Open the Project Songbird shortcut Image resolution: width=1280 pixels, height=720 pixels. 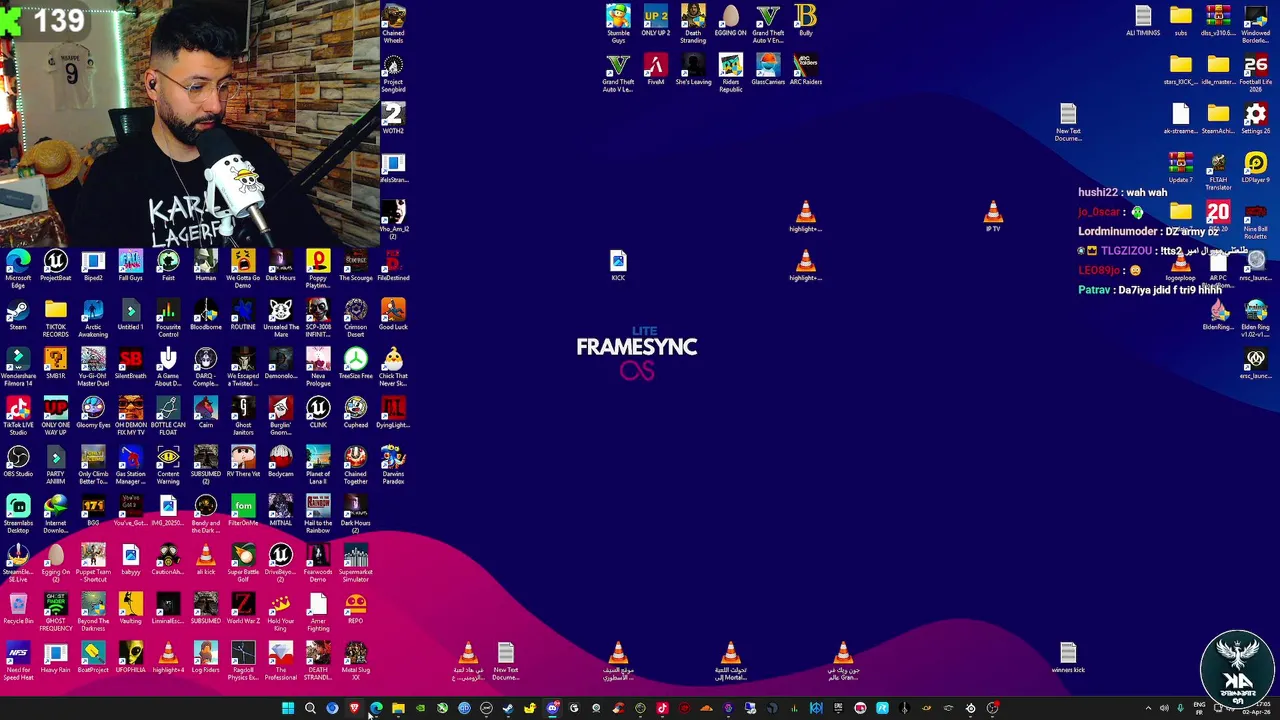pyautogui.click(x=393, y=73)
